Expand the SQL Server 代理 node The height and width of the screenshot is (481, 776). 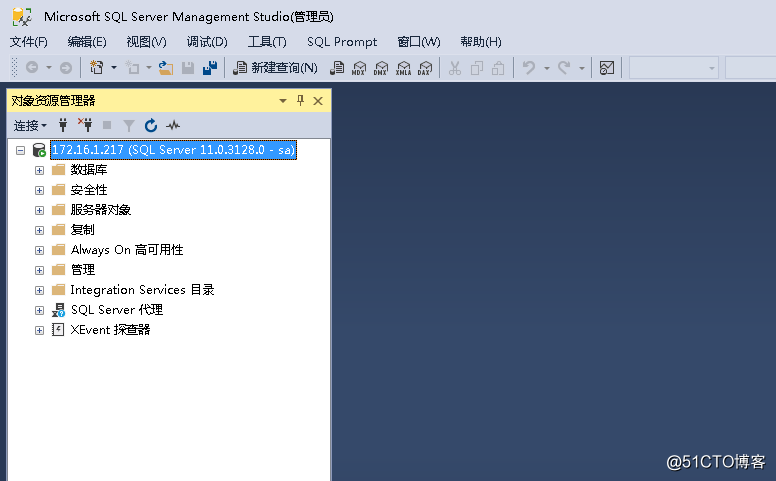[x=40, y=310]
